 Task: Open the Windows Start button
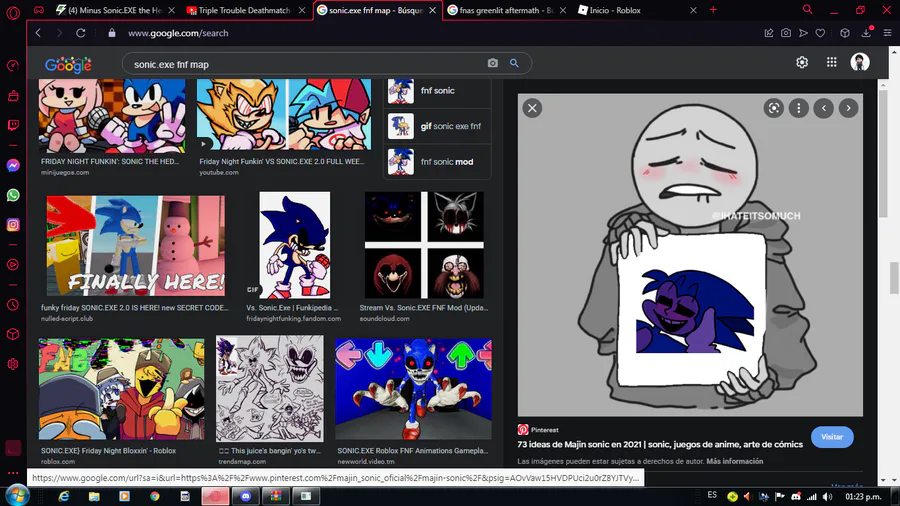(x=17, y=495)
